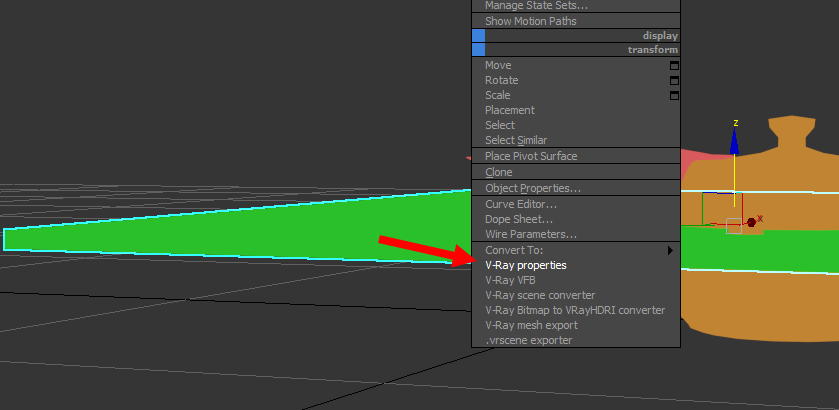Choose Placement tool entry
Viewport: 839px width, 410px height.
tap(576, 110)
